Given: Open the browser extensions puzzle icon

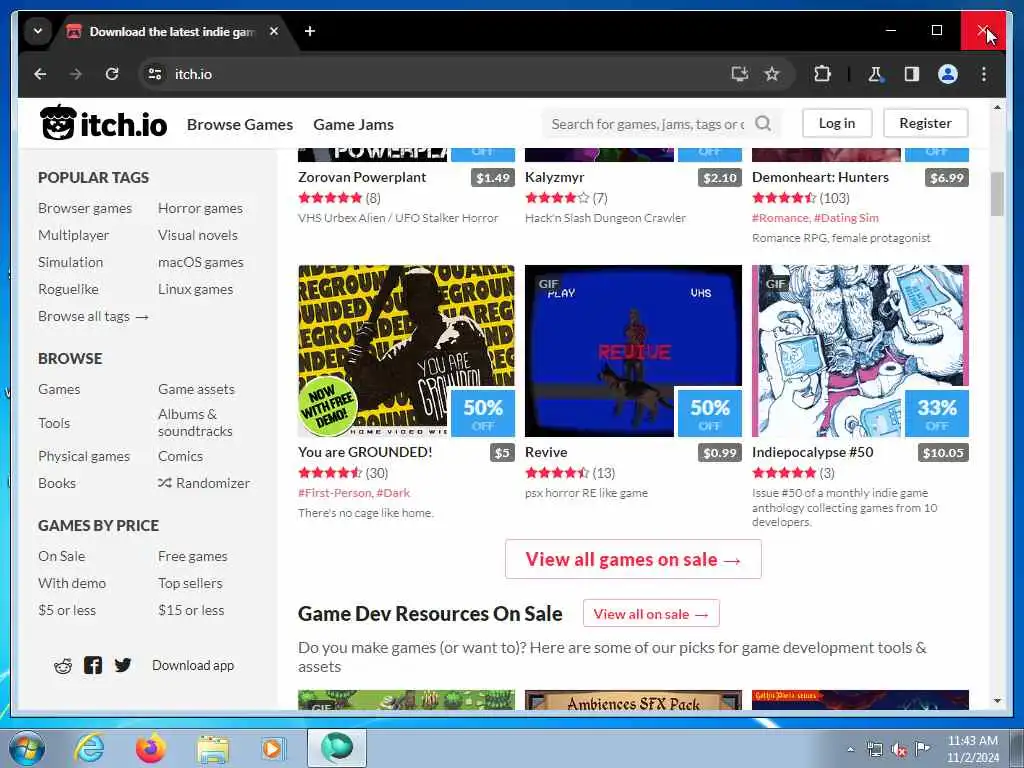Looking at the screenshot, I should point(822,74).
